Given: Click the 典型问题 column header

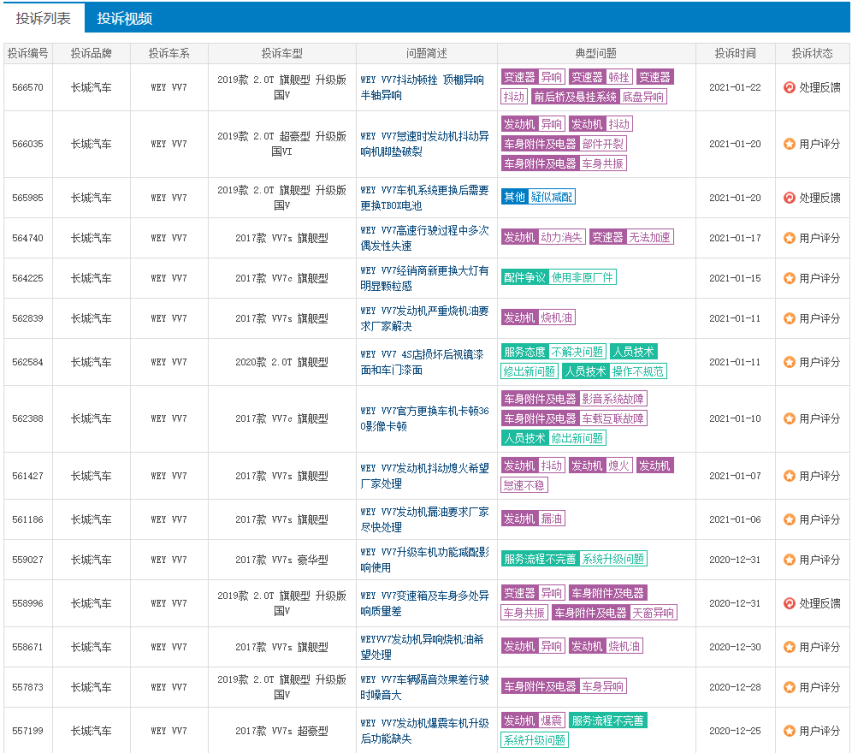Looking at the screenshot, I should pyautogui.click(x=596, y=53).
